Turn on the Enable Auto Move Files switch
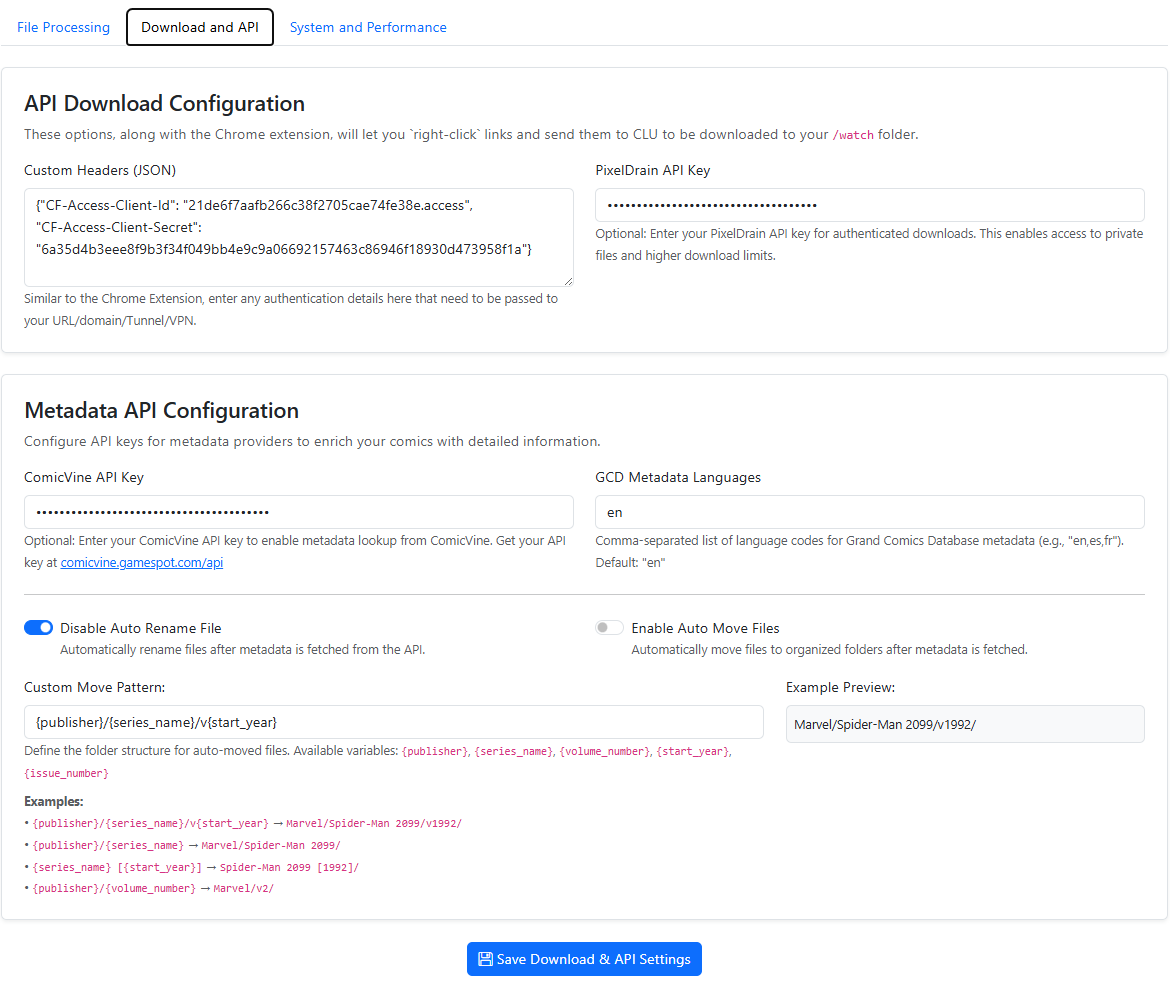Screen dimensions: 1170x988 click(609, 628)
